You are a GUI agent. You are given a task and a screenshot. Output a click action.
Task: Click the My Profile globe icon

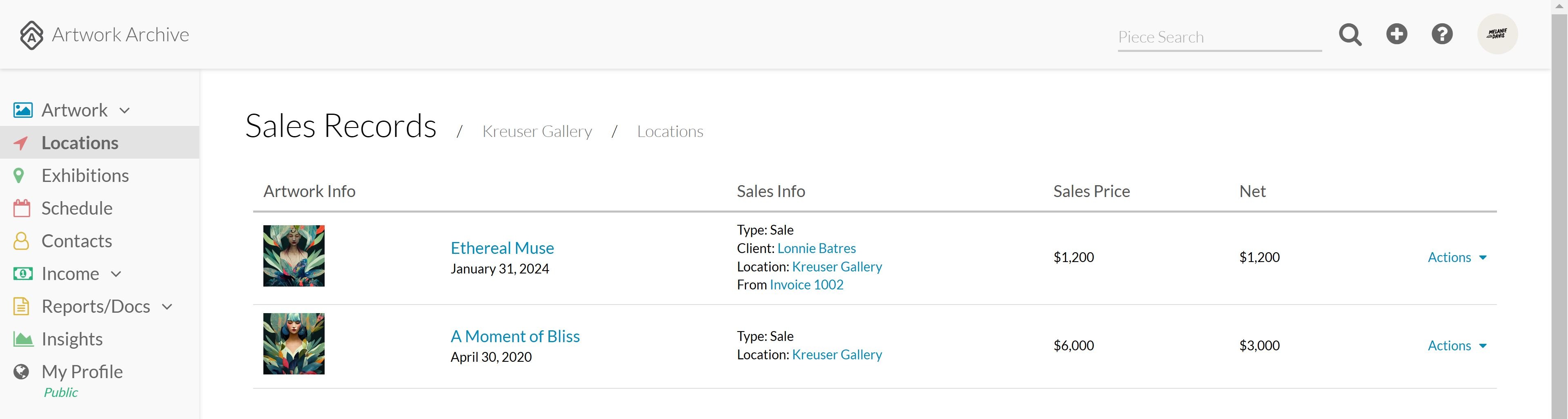(21, 372)
